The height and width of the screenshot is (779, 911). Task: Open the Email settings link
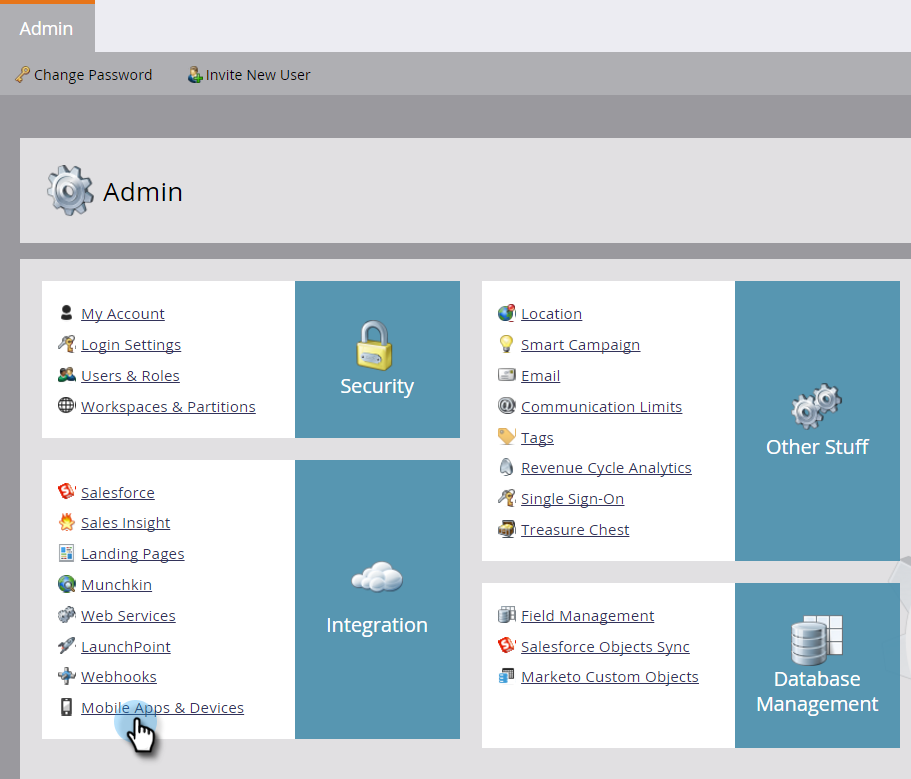point(540,376)
